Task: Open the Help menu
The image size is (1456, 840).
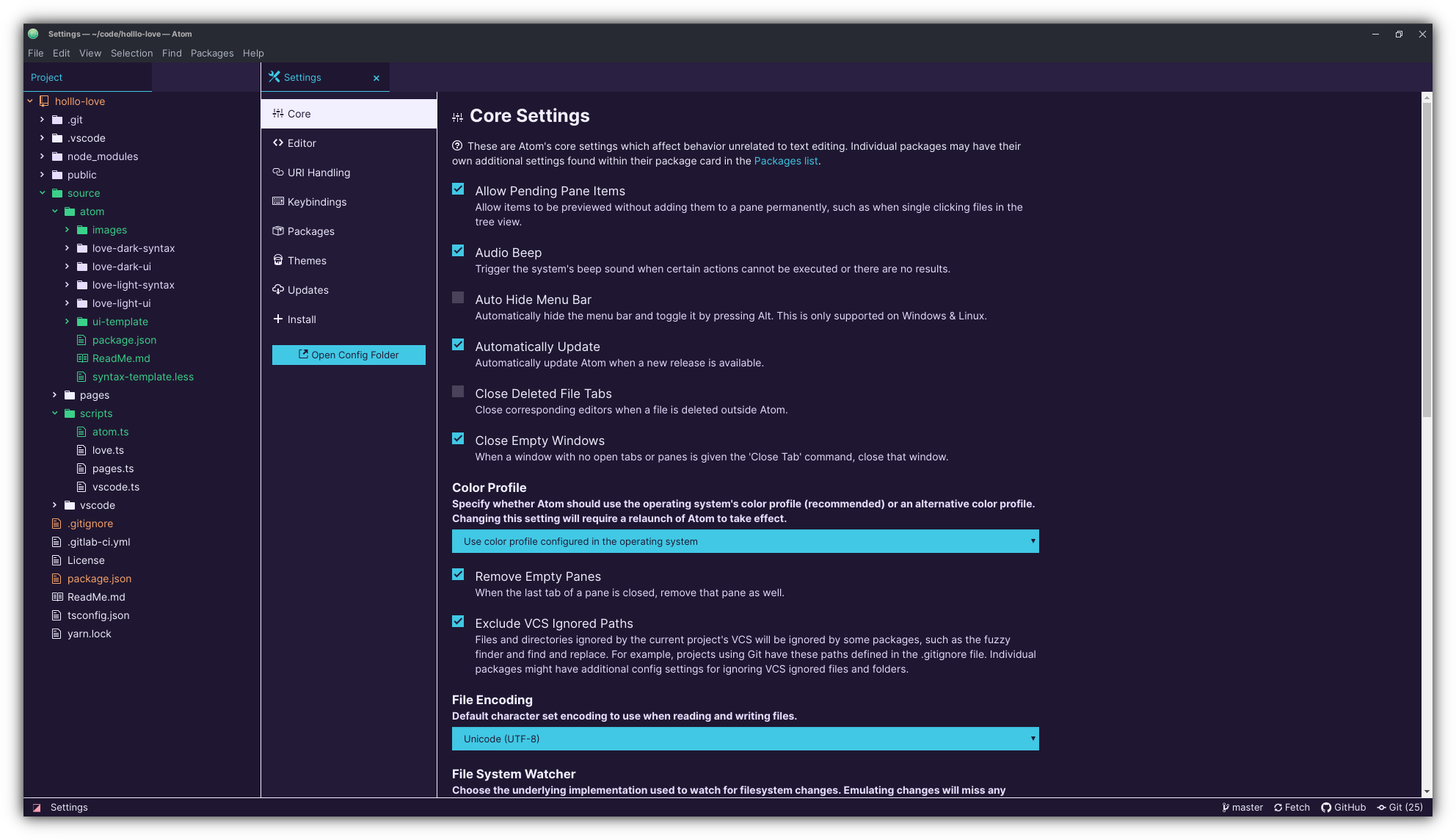Action: click(x=253, y=53)
